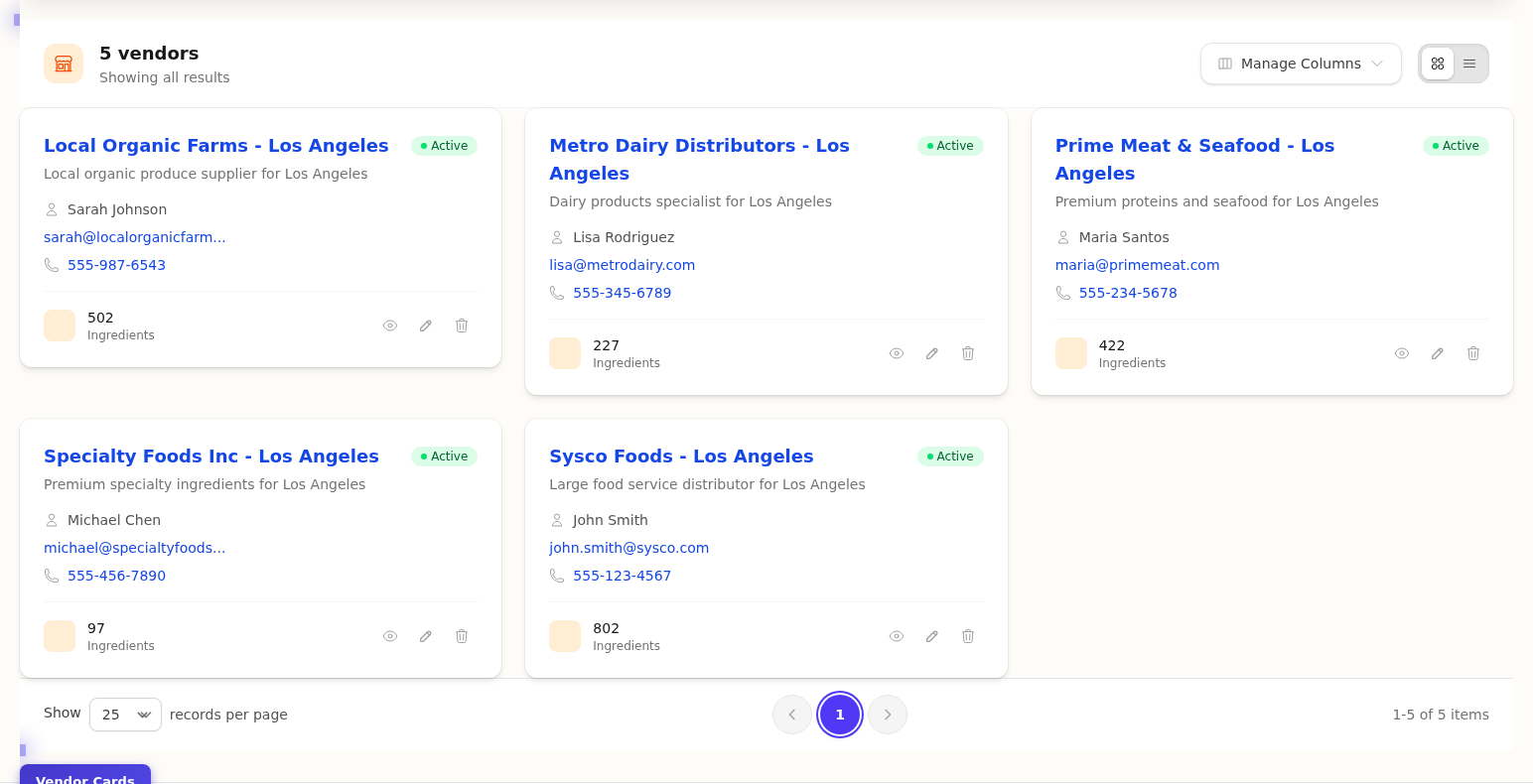
Task: Switch to list view layout
Action: 1469,64
